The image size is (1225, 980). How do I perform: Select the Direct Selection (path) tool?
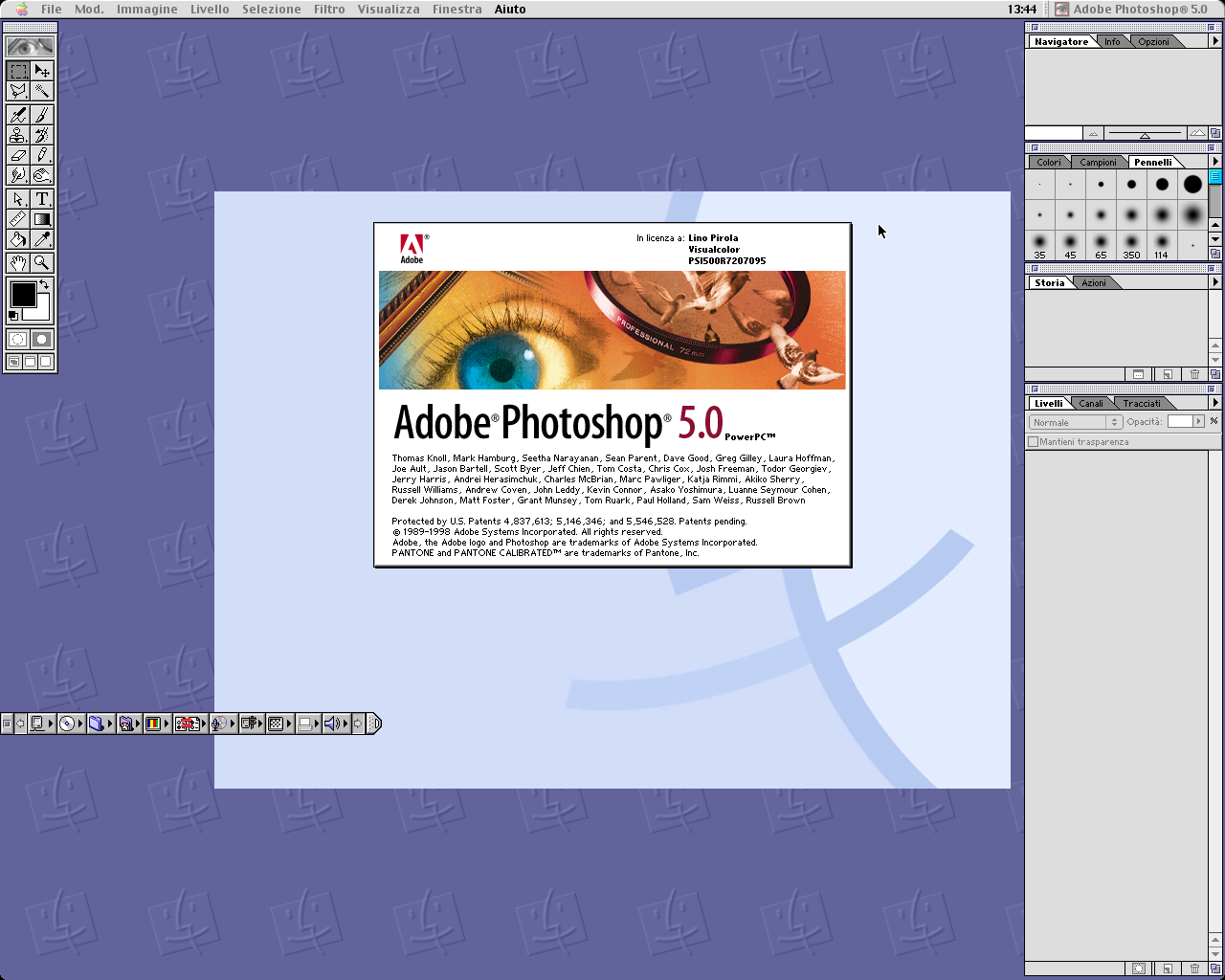[x=18, y=199]
